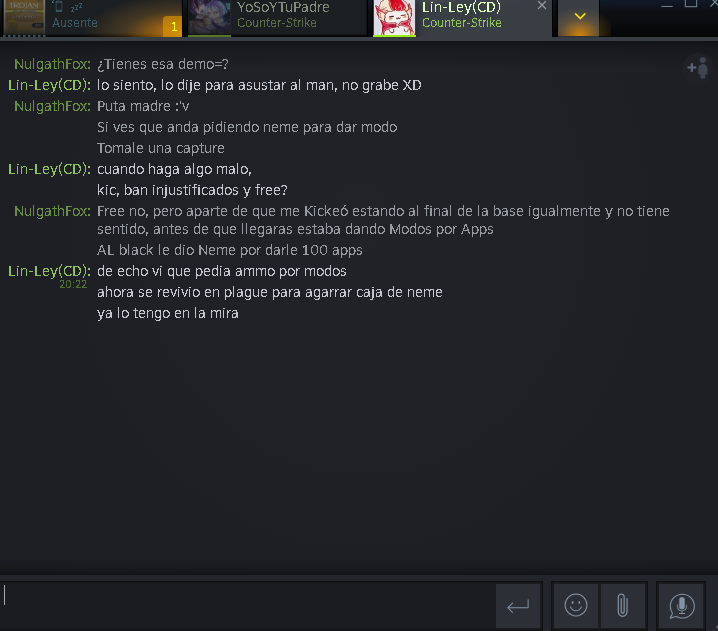Start voice chat with microphone icon
This screenshot has height=631, width=718.
(681, 605)
